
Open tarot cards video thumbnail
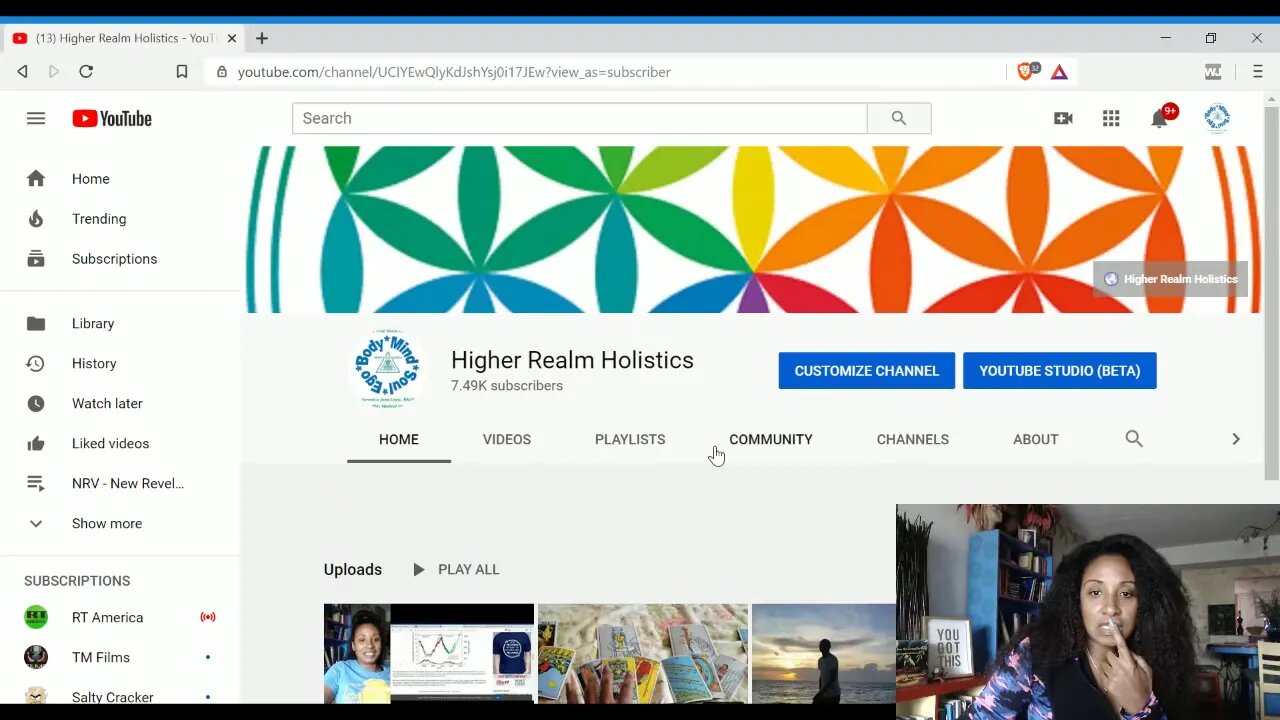[x=643, y=653]
